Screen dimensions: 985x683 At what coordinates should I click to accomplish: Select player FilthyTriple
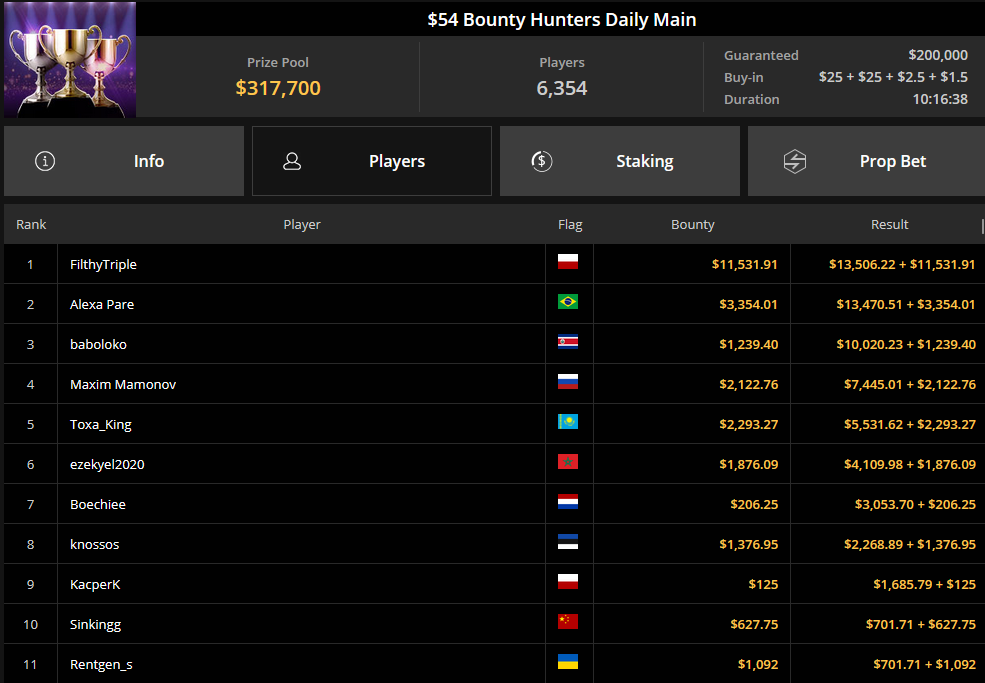pyautogui.click(x=103, y=265)
